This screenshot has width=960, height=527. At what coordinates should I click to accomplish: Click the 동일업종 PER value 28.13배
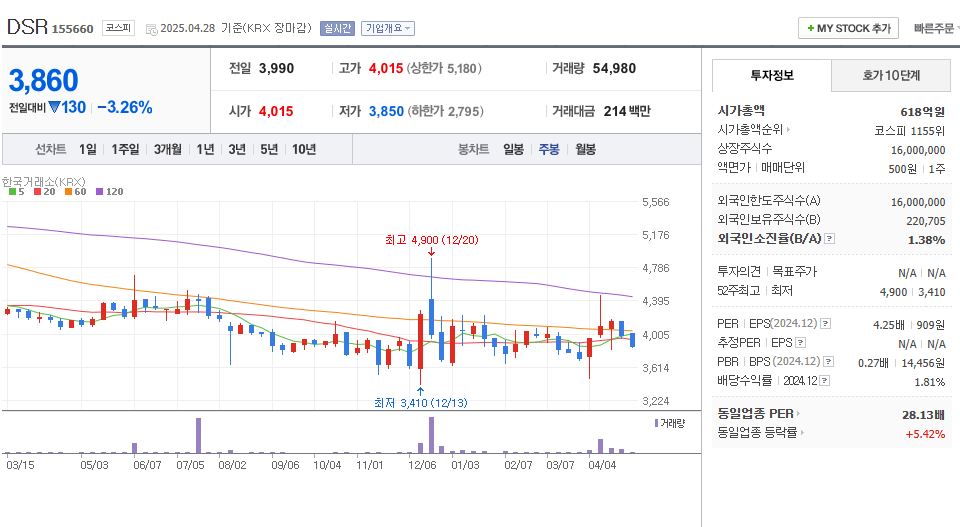pyautogui.click(x=923, y=415)
